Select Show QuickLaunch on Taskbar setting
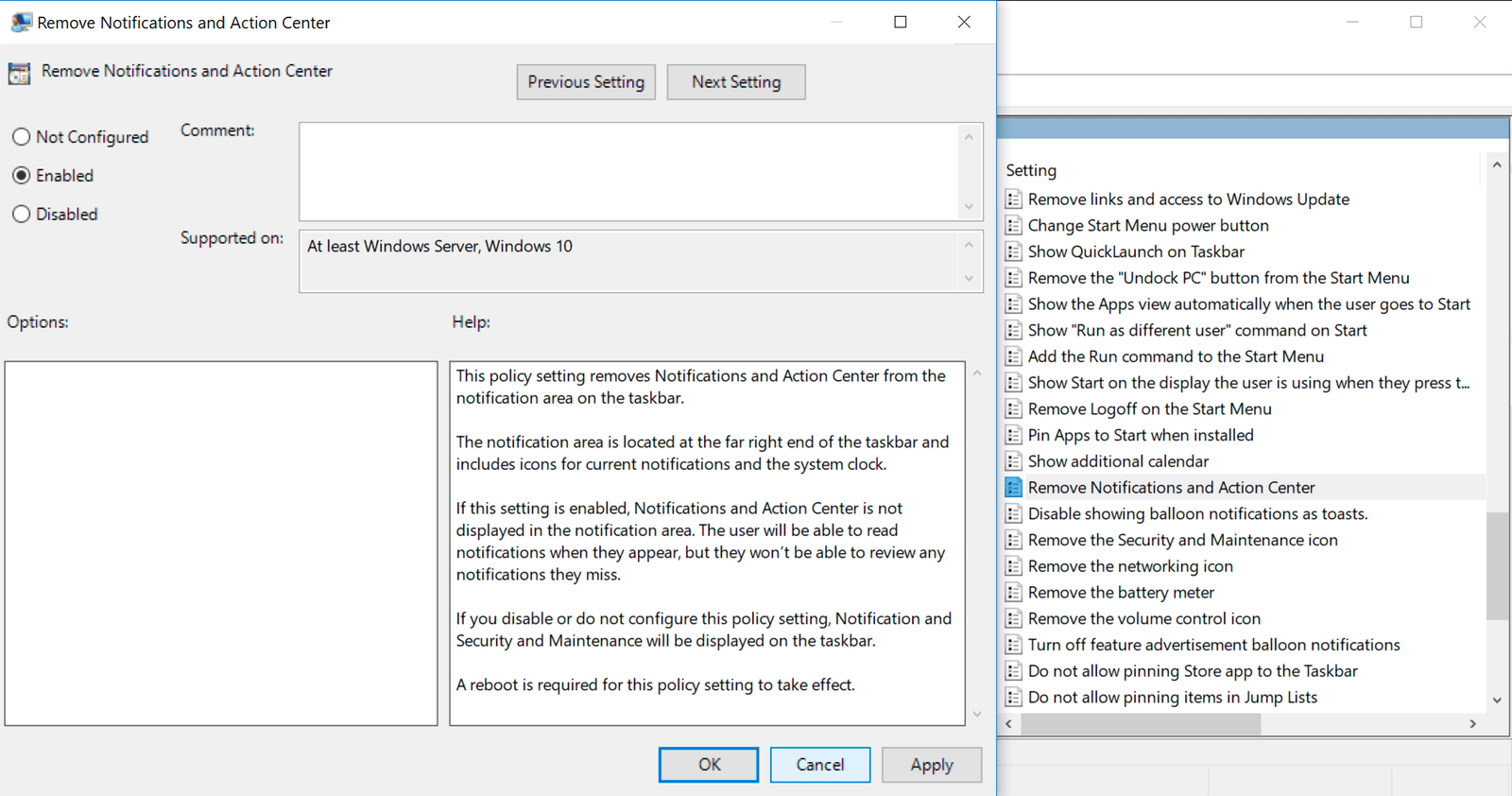 click(1136, 251)
